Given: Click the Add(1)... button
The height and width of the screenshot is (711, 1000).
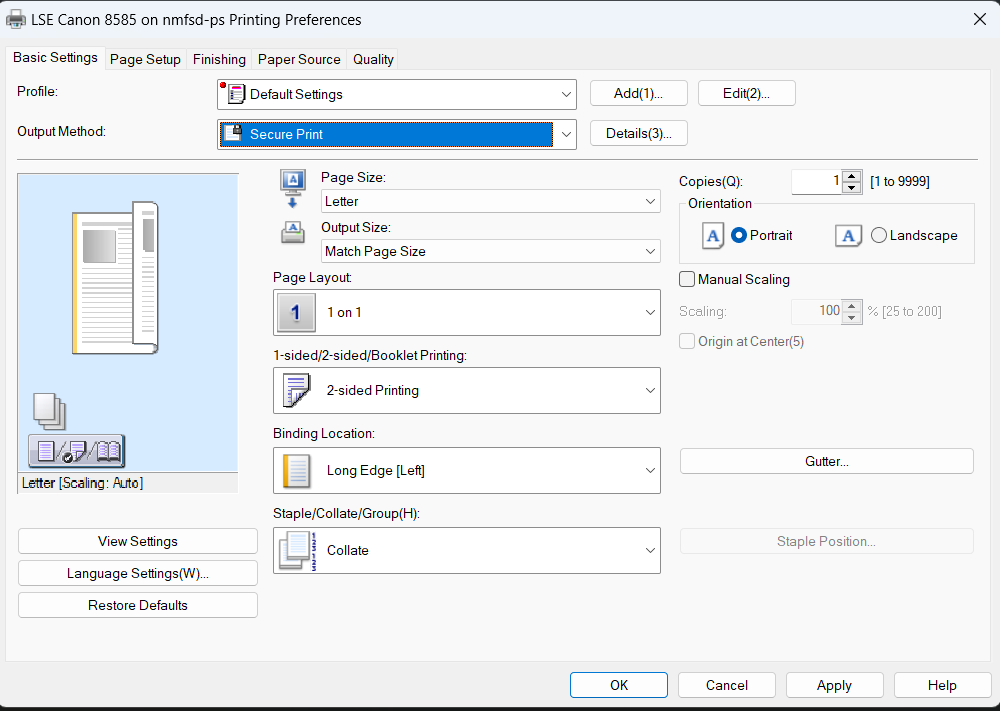Looking at the screenshot, I should (638, 93).
